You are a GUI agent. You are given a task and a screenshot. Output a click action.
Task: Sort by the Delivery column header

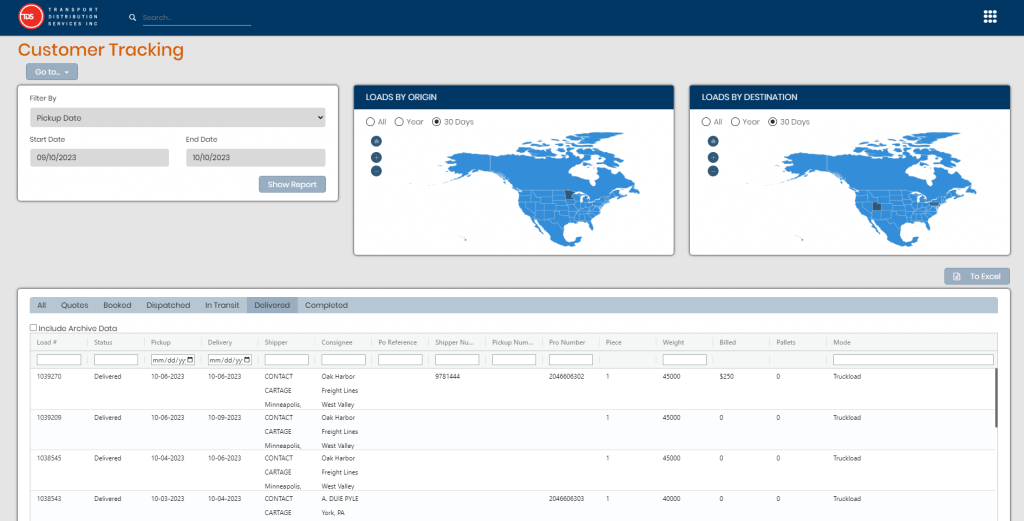tap(219, 342)
